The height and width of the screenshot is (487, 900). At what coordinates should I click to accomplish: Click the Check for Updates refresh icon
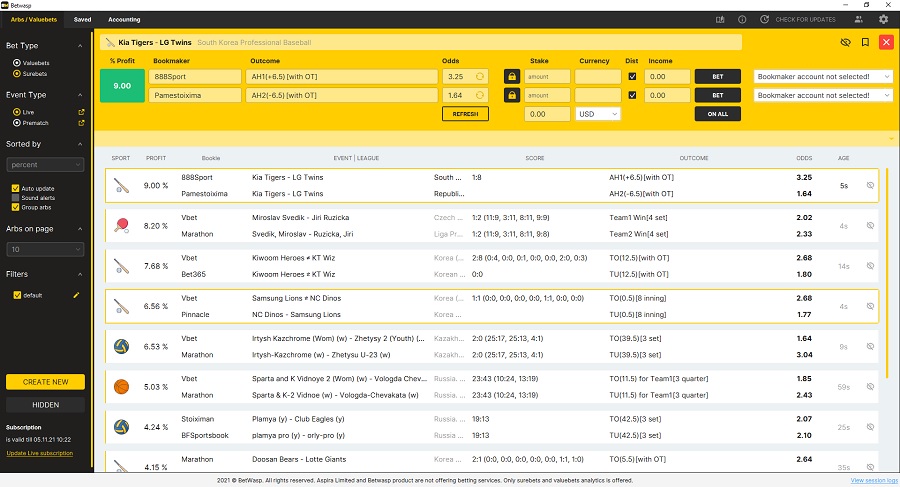pyautogui.click(x=765, y=20)
